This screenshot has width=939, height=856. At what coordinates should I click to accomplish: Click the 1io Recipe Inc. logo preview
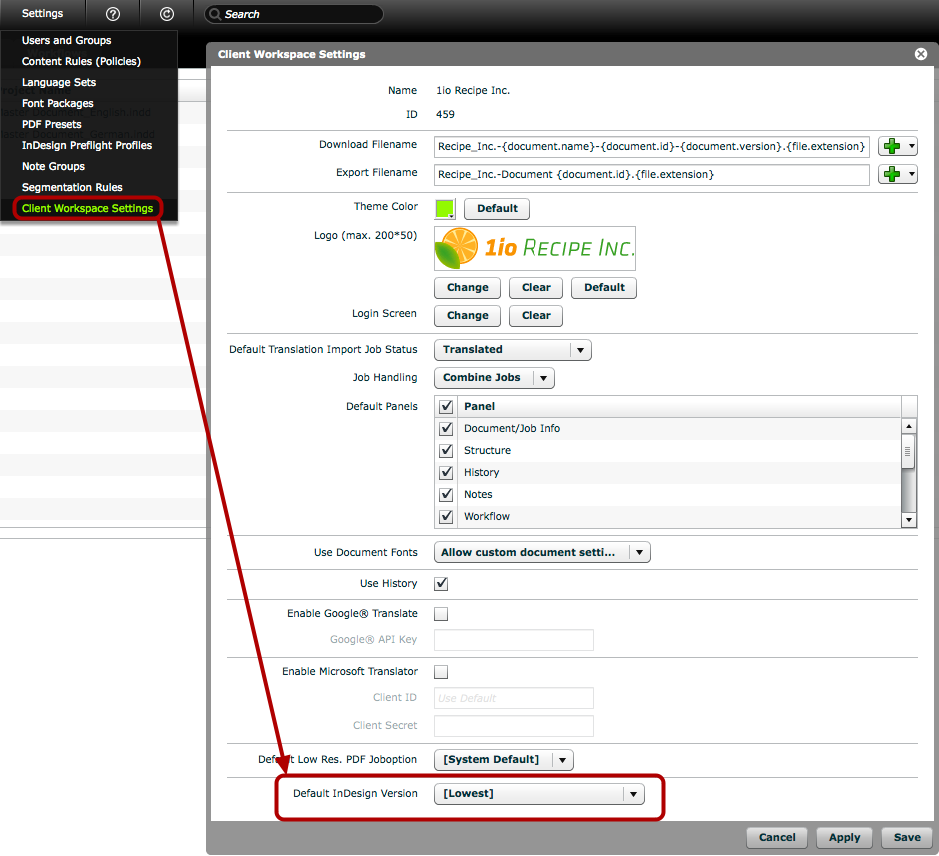click(535, 248)
